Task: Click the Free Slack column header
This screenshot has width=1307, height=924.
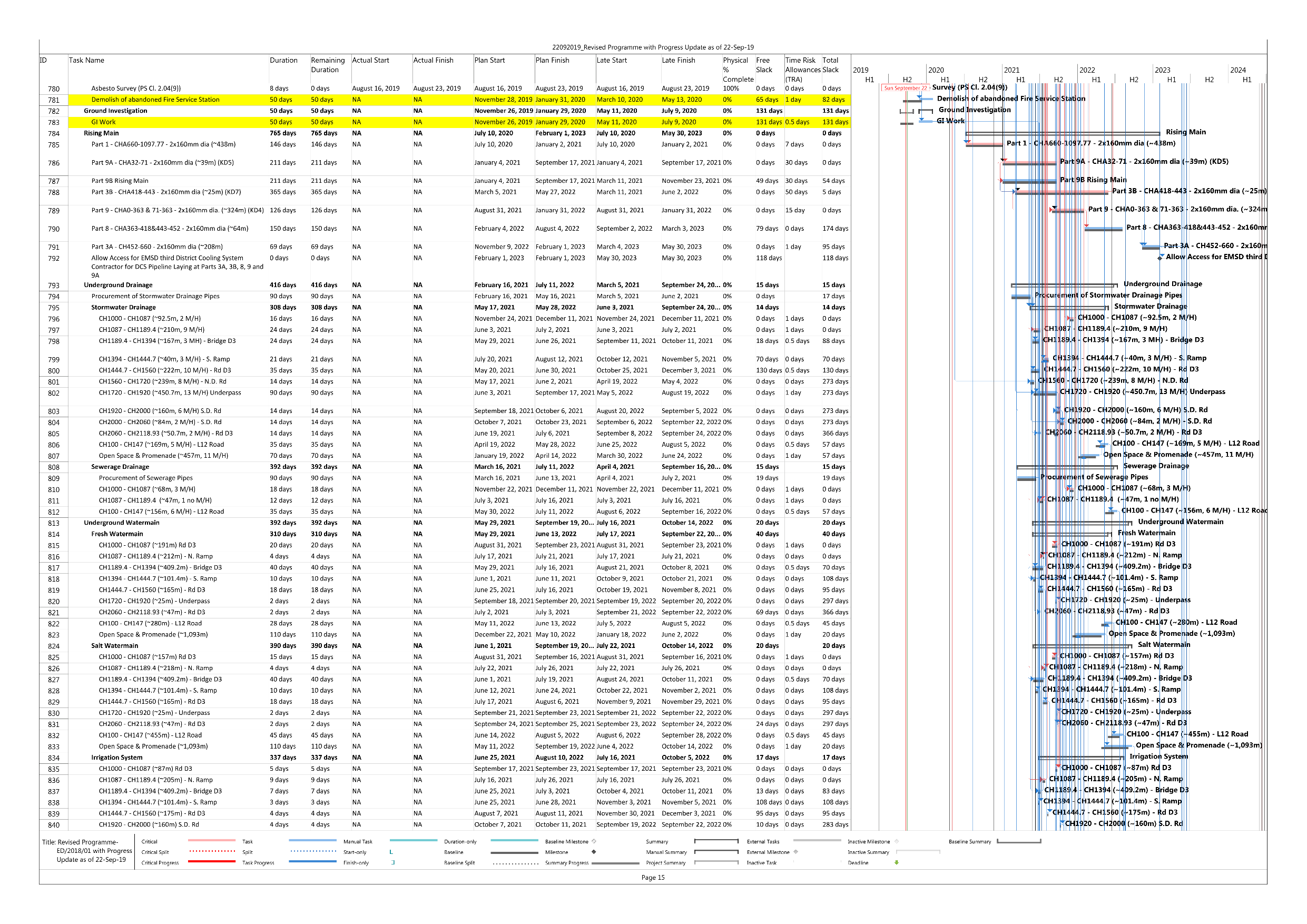Action: point(764,65)
